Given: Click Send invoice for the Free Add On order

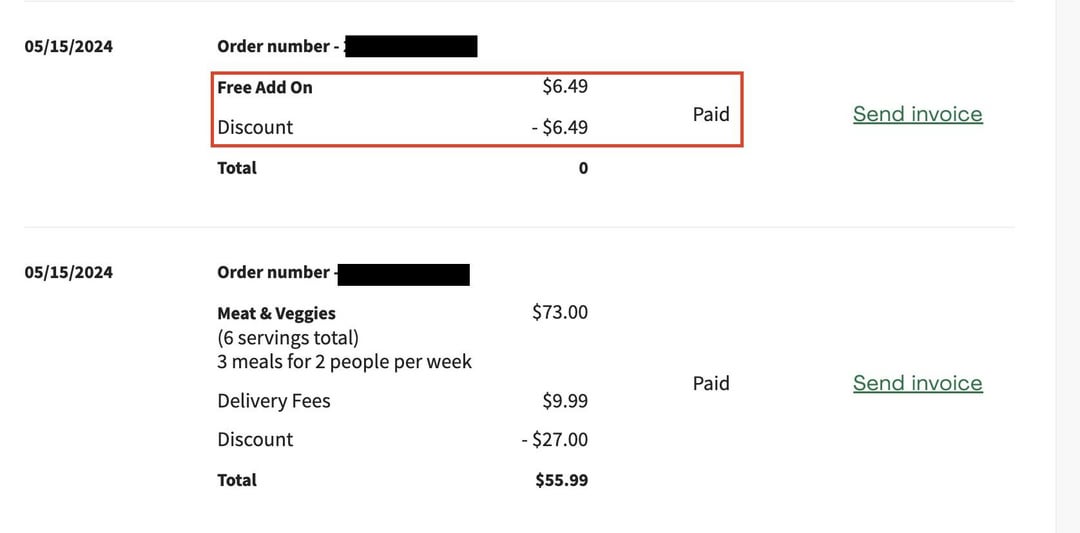Looking at the screenshot, I should [x=917, y=114].
